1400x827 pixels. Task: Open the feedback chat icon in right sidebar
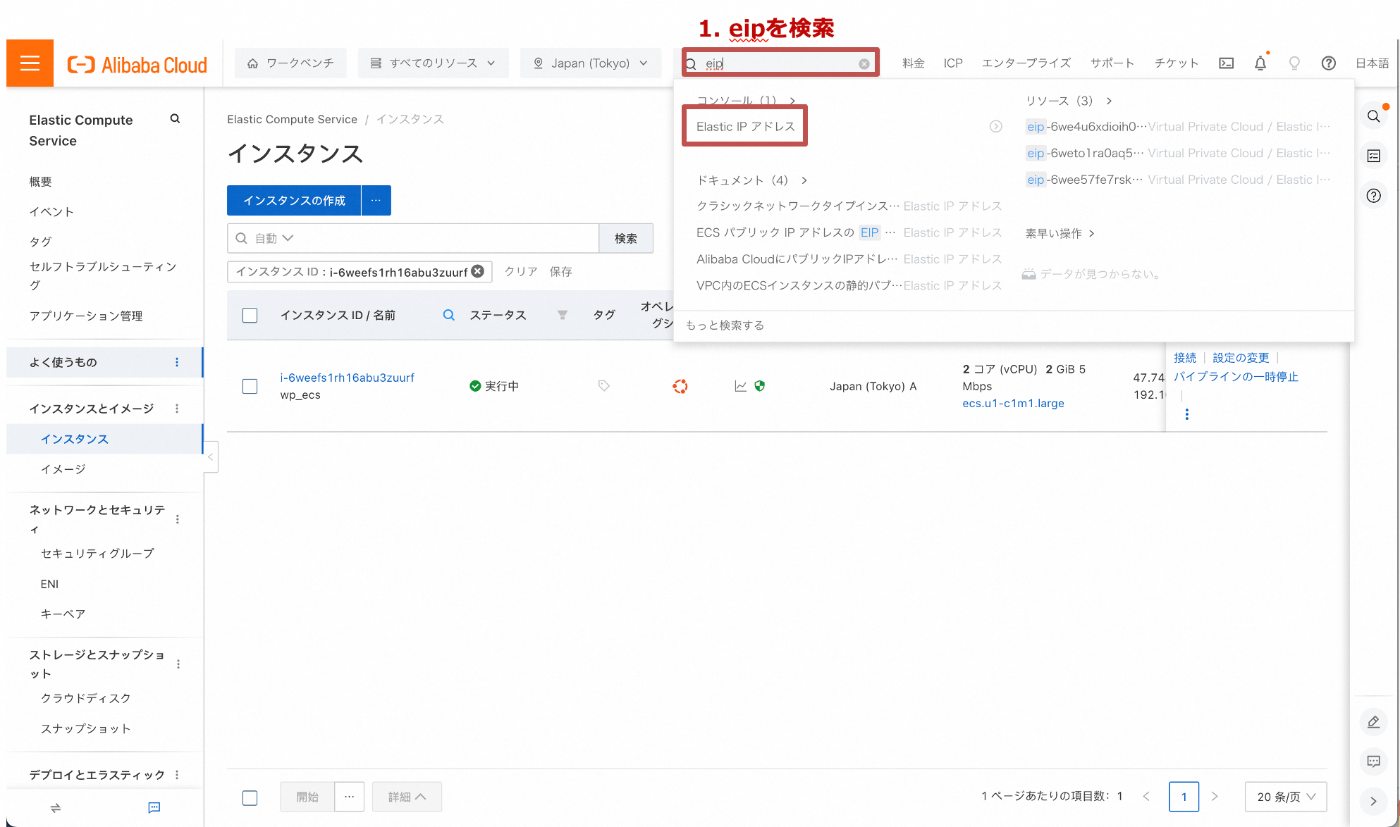click(x=1373, y=761)
